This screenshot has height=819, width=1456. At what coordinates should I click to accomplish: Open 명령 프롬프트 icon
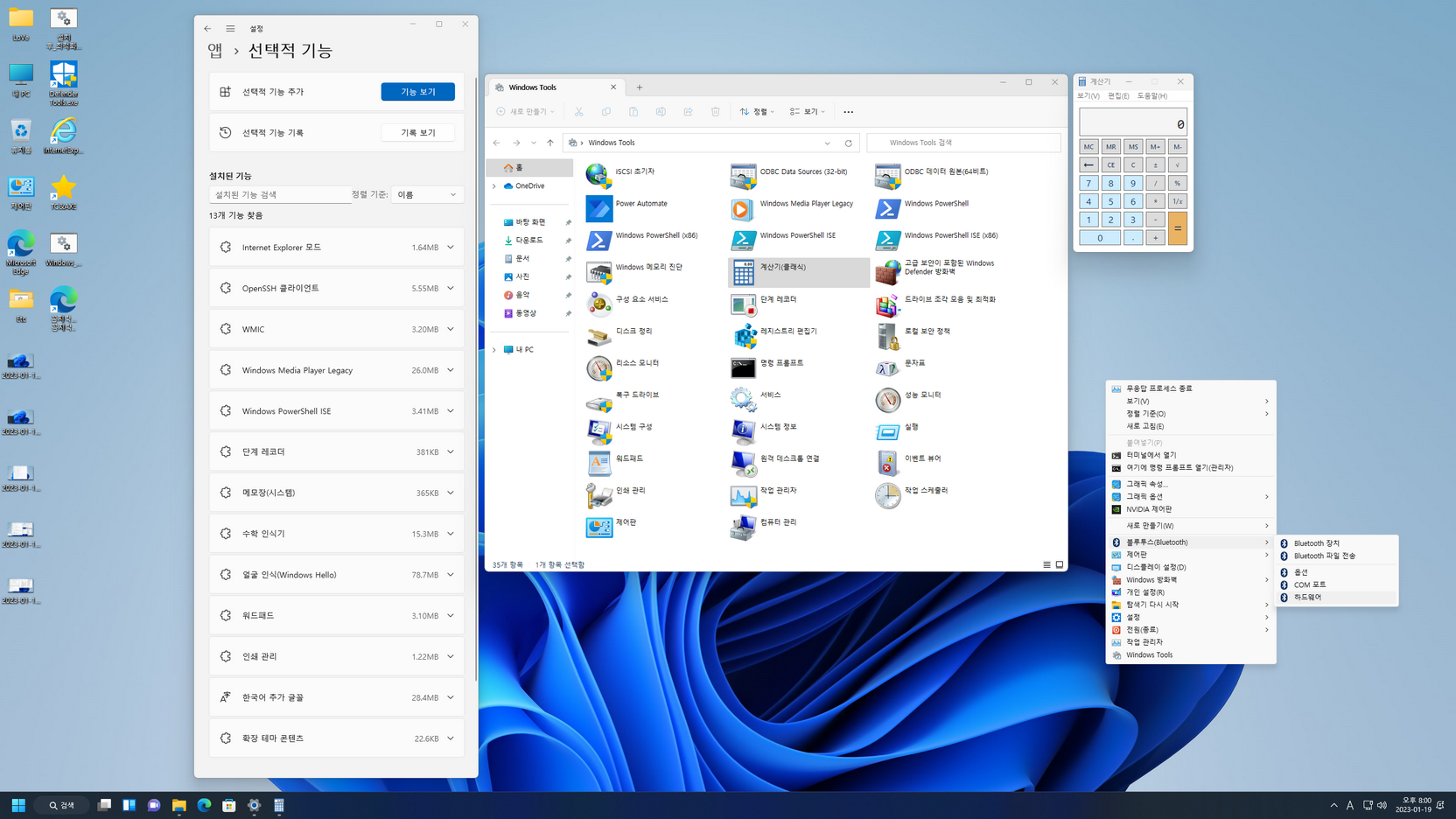(743, 367)
